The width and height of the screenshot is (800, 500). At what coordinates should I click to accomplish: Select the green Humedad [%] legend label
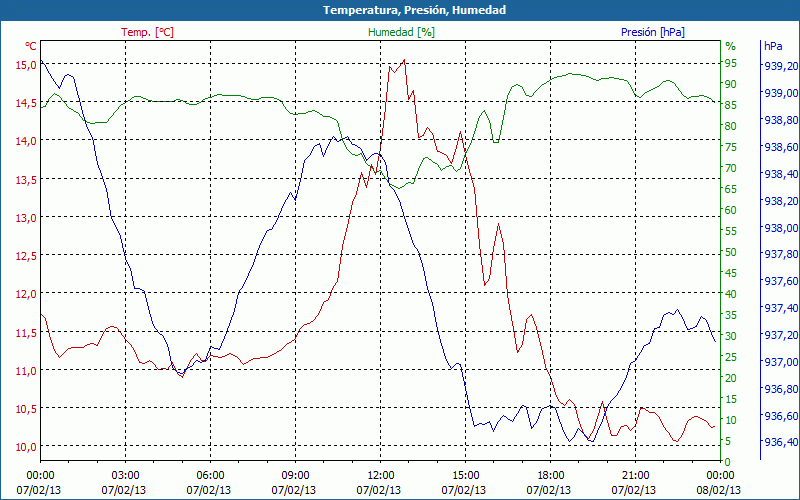pos(401,32)
